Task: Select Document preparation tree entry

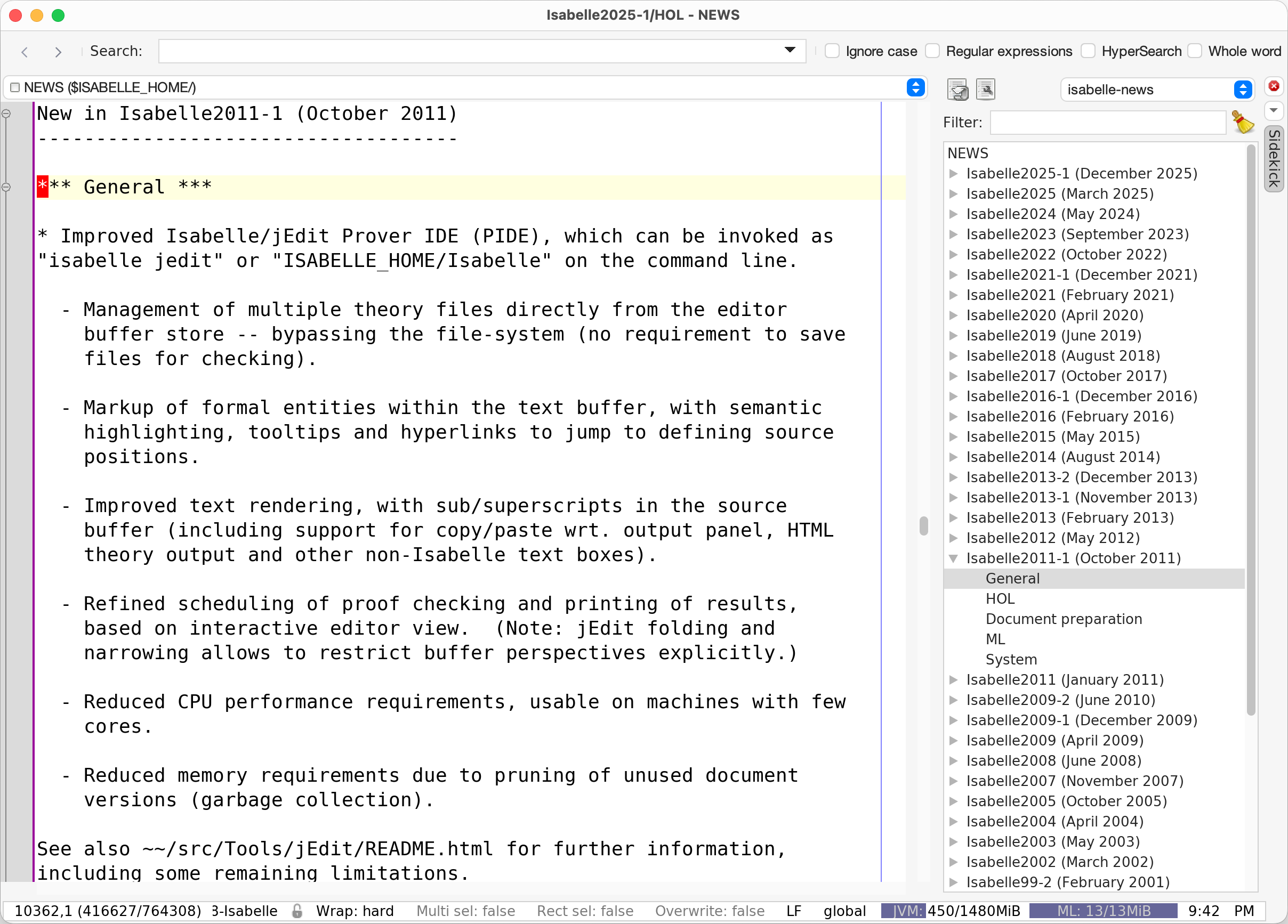Action: (1063, 619)
